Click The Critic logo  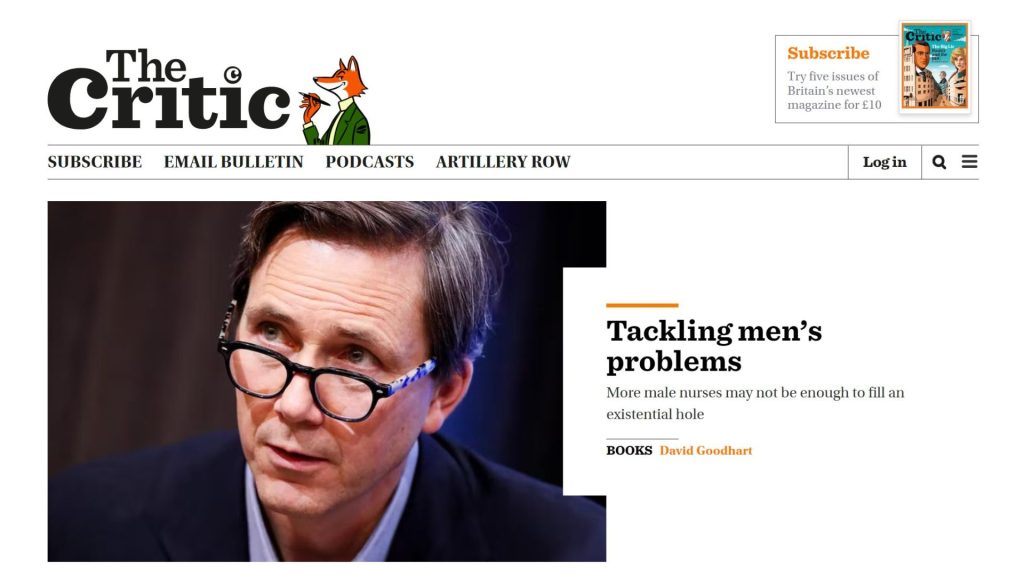tap(168, 89)
